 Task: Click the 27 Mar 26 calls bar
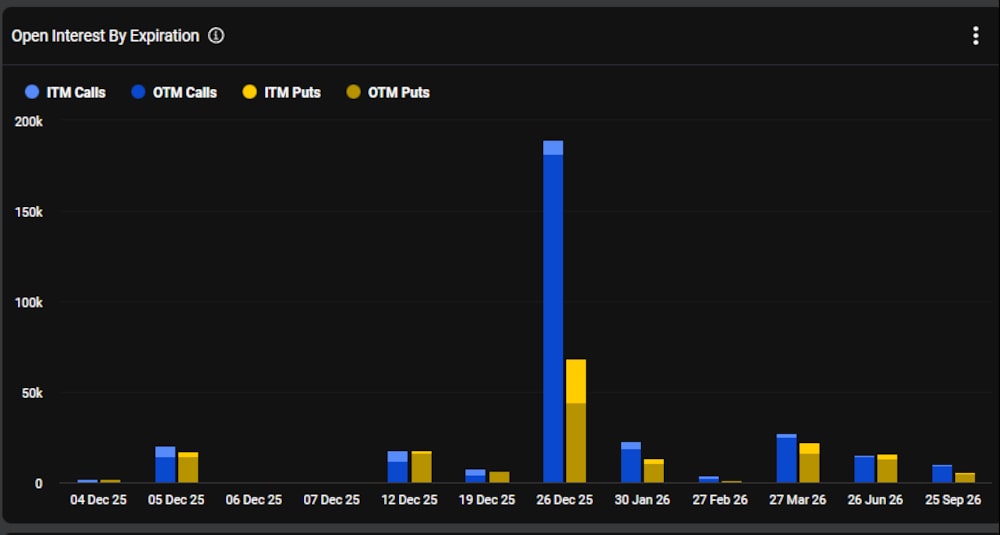pos(786,460)
